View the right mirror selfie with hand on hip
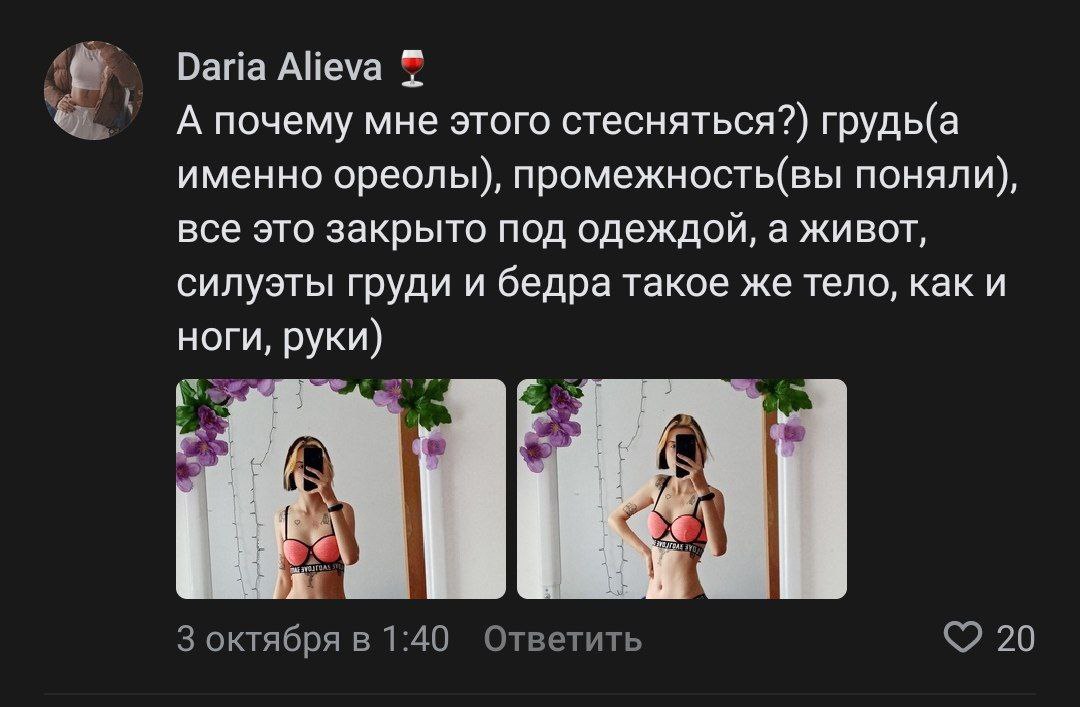The image size is (1080, 707). click(682, 489)
